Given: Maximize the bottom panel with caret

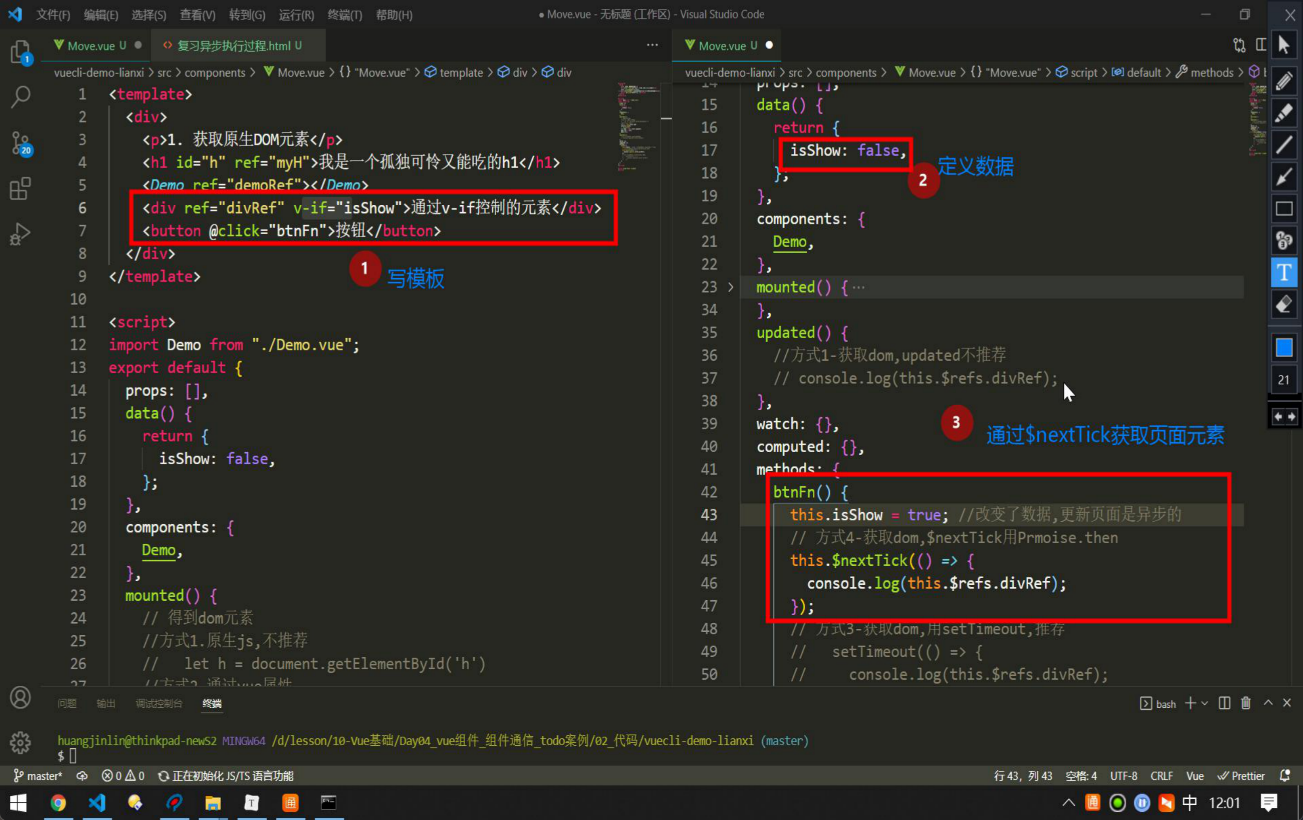Looking at the screenshot, I should click(x=1268, y=704).
